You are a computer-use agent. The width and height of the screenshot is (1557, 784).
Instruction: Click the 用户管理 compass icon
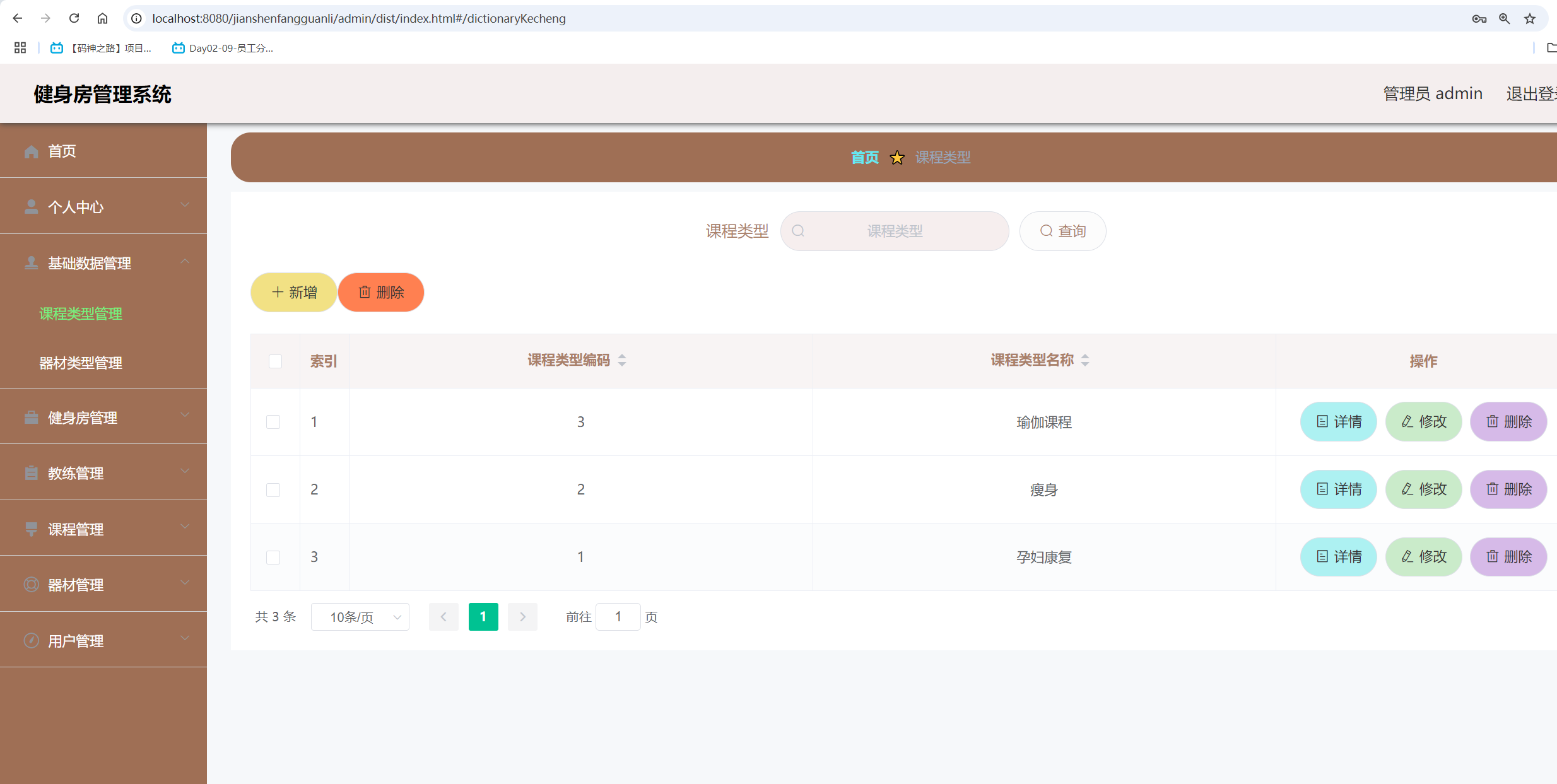[32, 641]
